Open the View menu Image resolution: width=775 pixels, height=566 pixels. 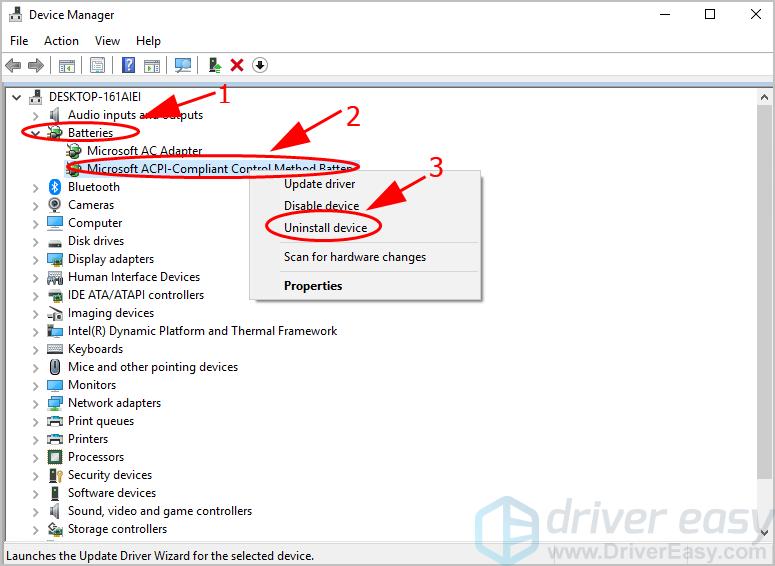(x=107, y=41)
